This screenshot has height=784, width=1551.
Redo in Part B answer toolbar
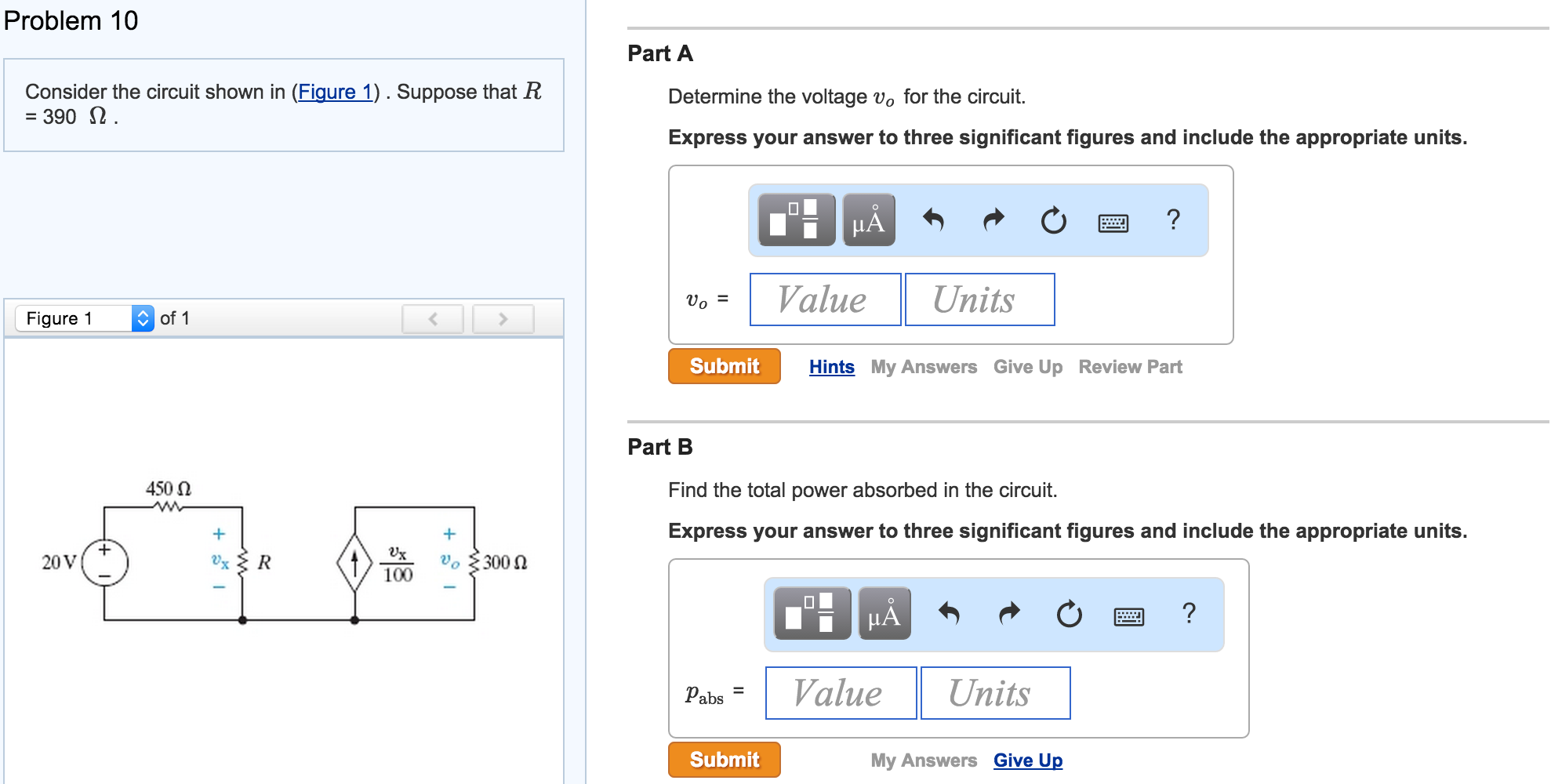[x=1009, y=614]
